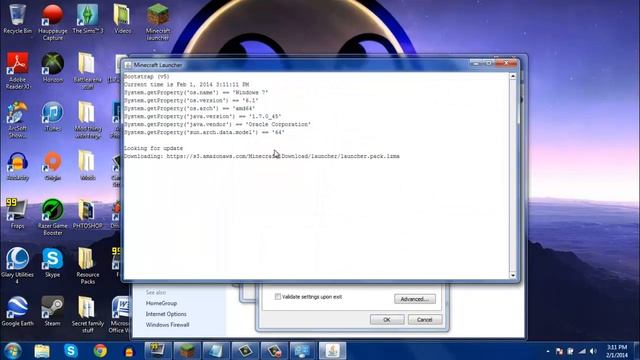This screenshot has width=640, height=360.
Task: Enable Validate settings upon exit checkbox
Action: pyautogui.click(x=278, y=297)
